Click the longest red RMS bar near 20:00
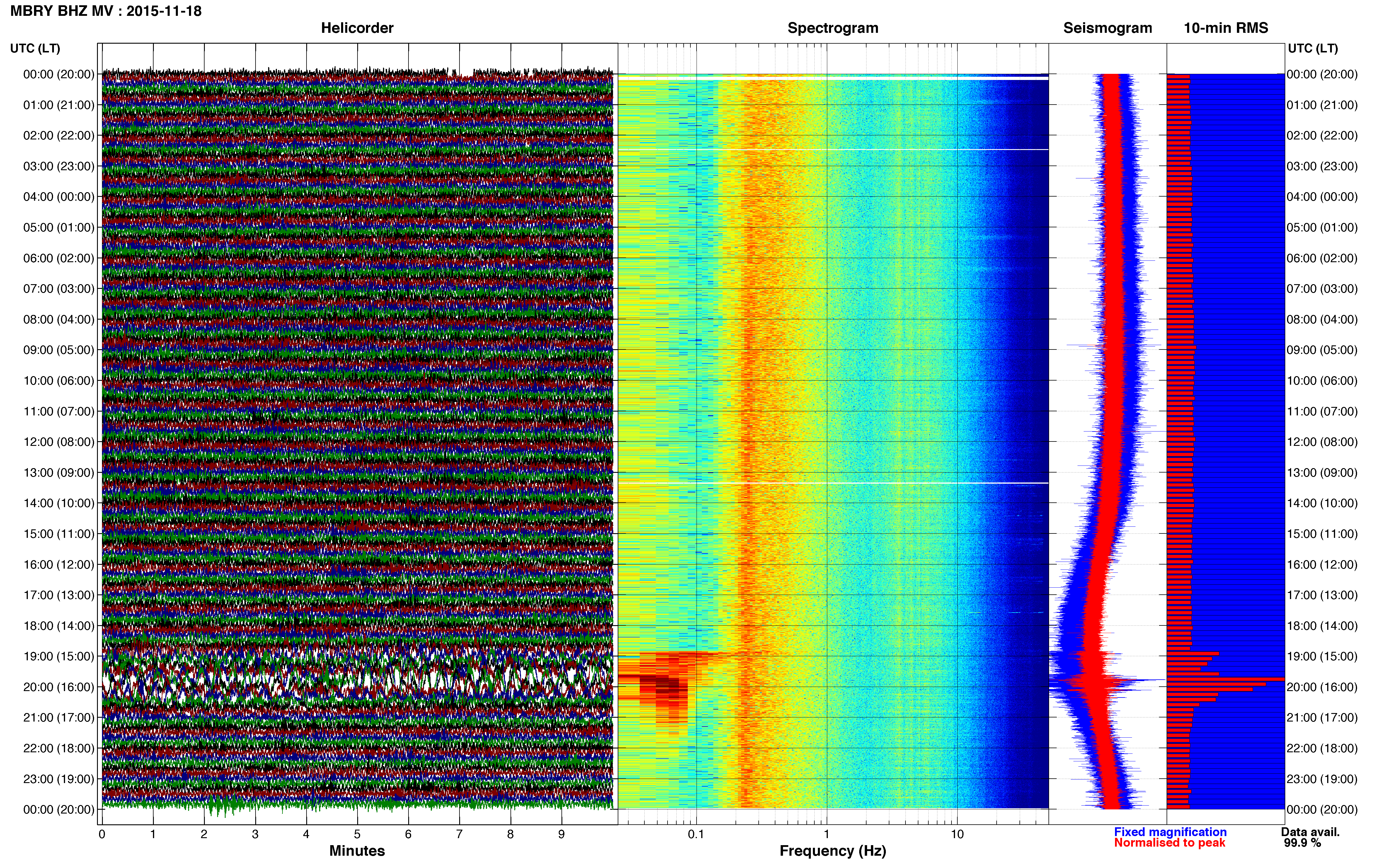Image resolution: width=1389 pixels, height=868 pixels. pyautogui.click(x=1225, y=679)
